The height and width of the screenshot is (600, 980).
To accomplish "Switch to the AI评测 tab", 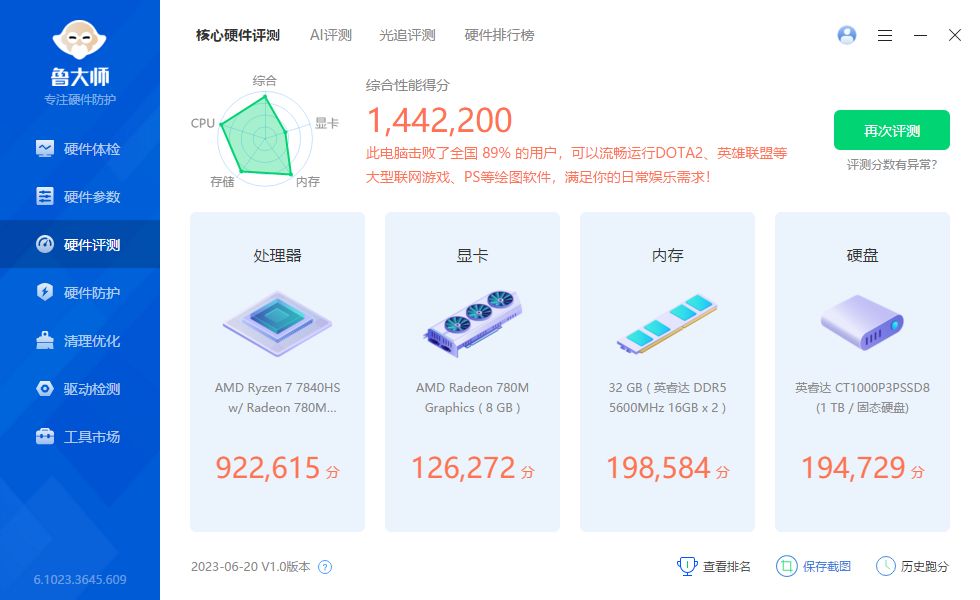I will click(330, 34).
